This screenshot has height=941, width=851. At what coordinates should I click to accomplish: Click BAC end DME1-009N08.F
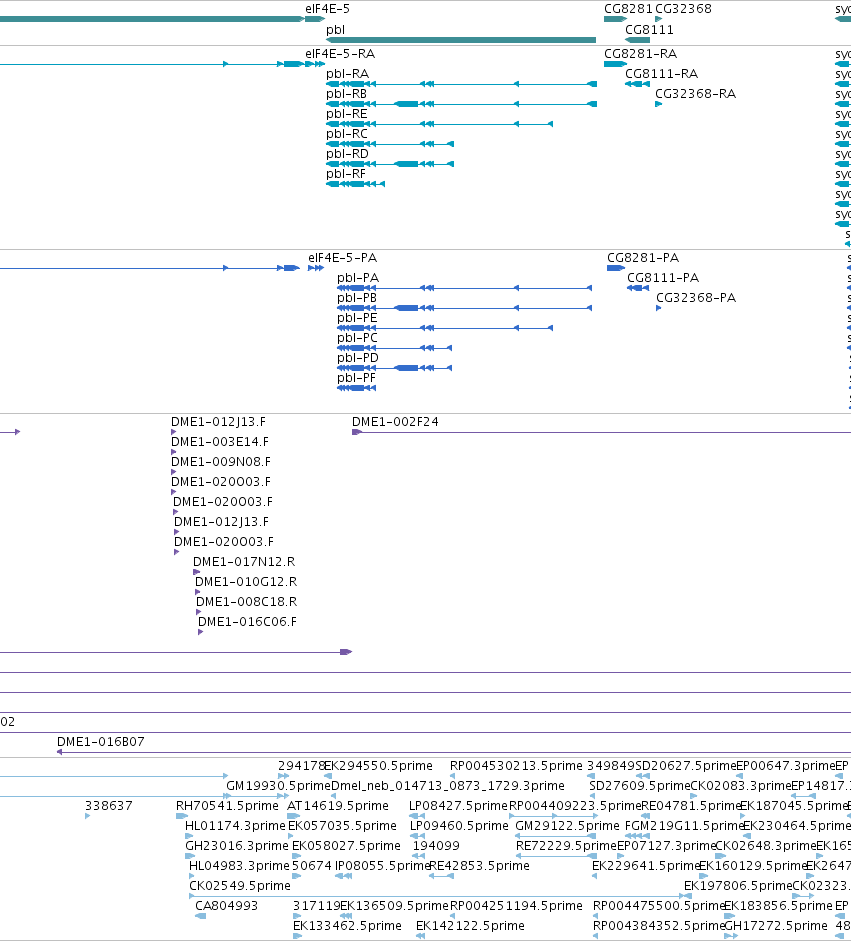tap(221, 461)
